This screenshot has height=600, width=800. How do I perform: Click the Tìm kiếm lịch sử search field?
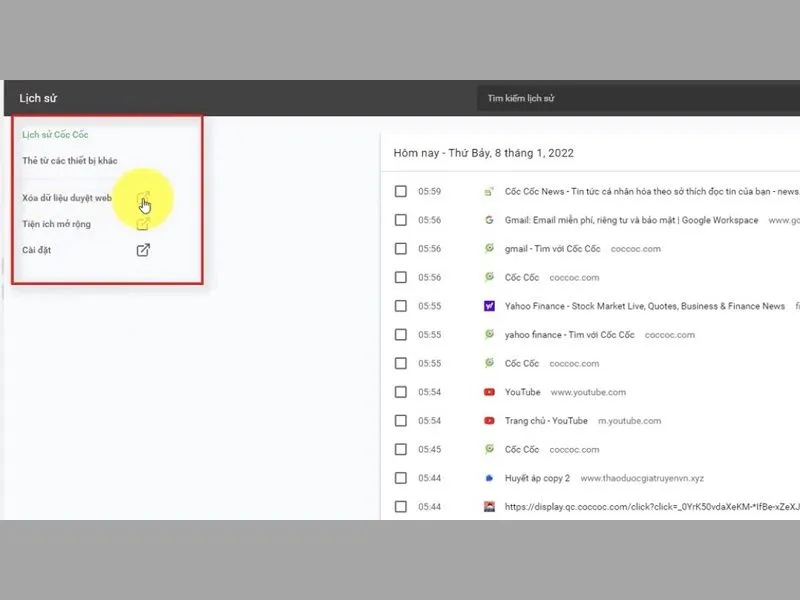point(638,98)
